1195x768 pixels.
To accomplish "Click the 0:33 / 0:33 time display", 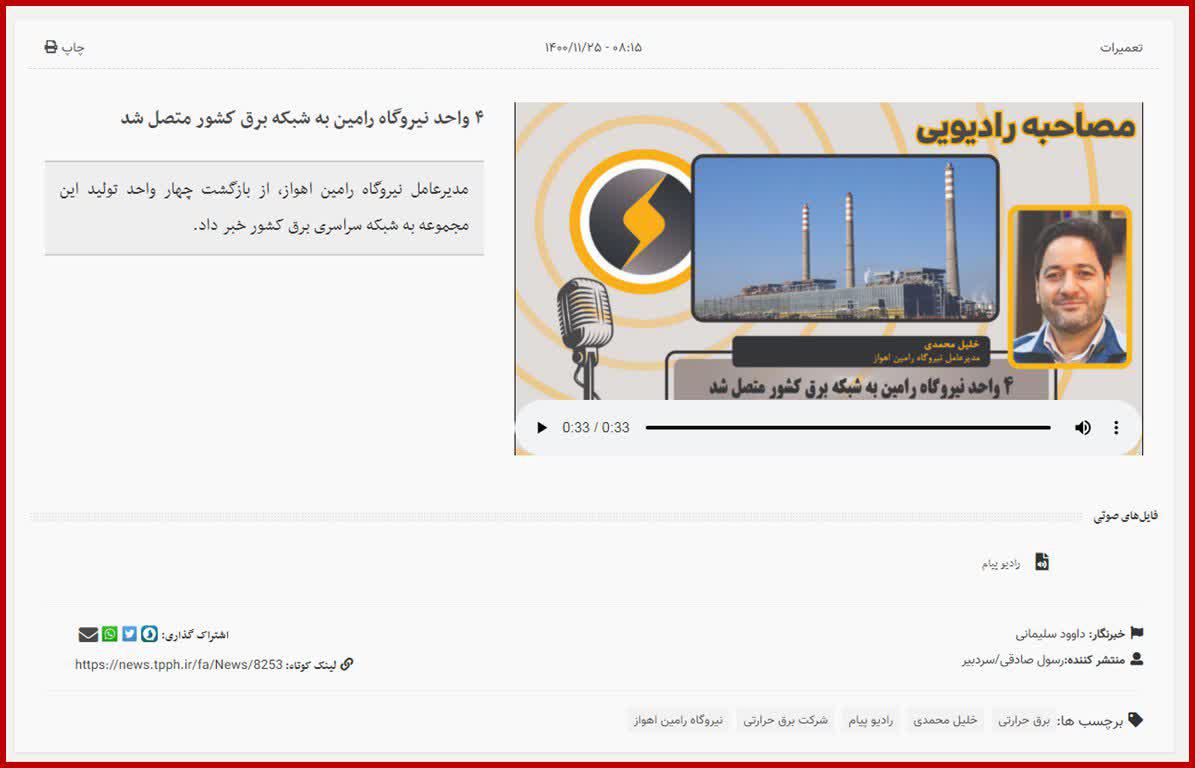I will click(596, 427).
